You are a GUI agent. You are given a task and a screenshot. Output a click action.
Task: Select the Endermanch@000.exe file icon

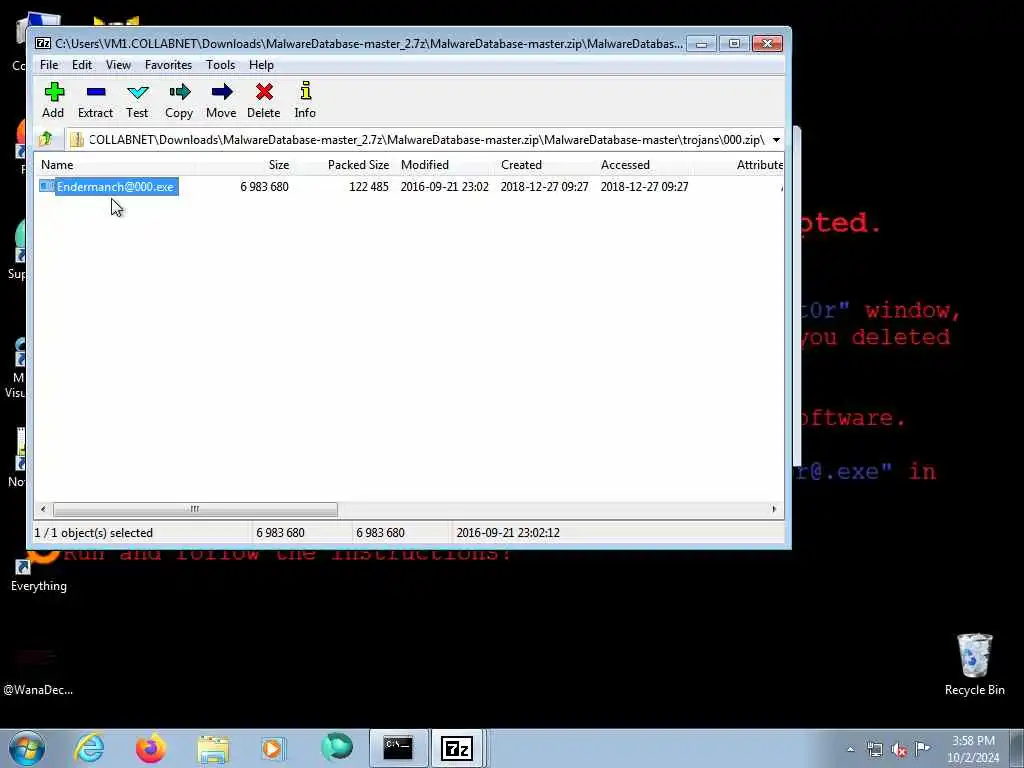[46, 187]
